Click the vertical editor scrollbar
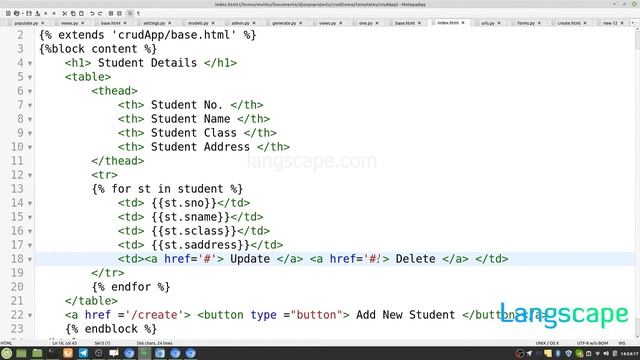Screen dimensions: 640x360 click(x=637, y=184)
